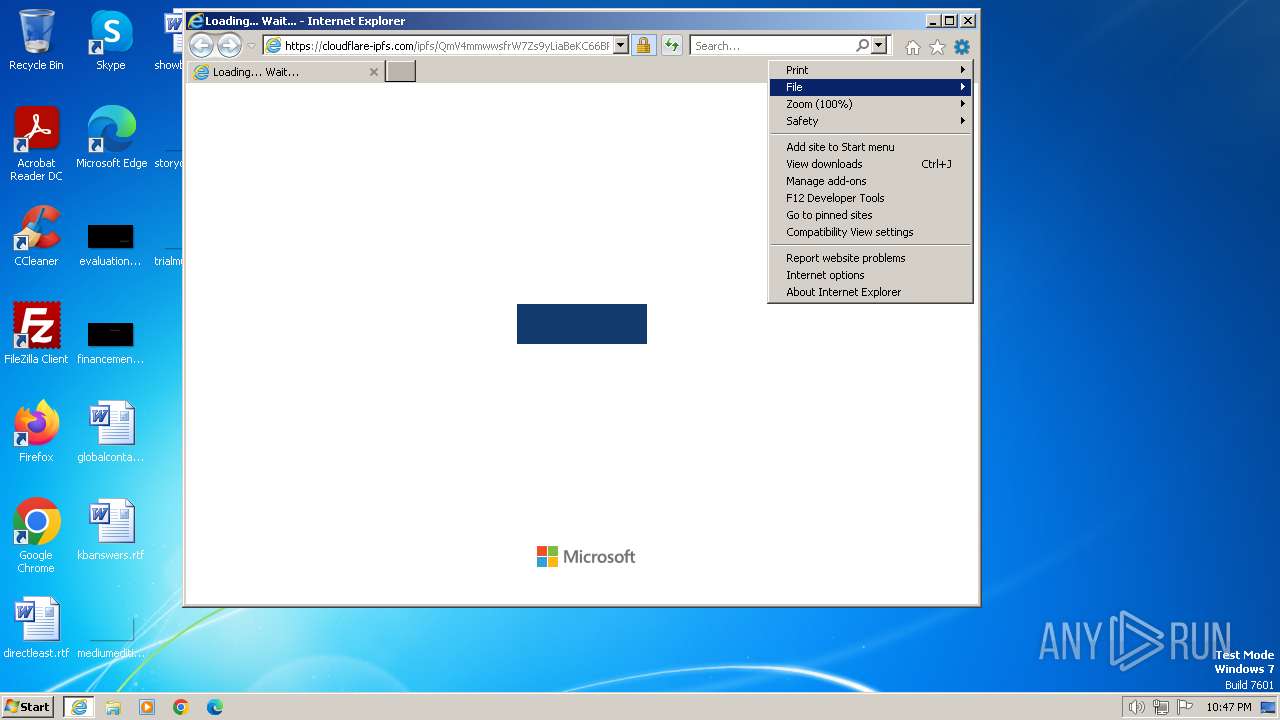Screen dimensions: 1280x720
Task: Close the 'Loading... Wait...' tab
Action: pos(374,72)
